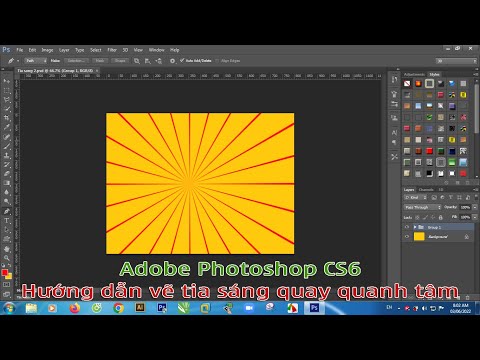Open the Paragraph panel icon
Screen dimensions: 480x360
[394, 142]
